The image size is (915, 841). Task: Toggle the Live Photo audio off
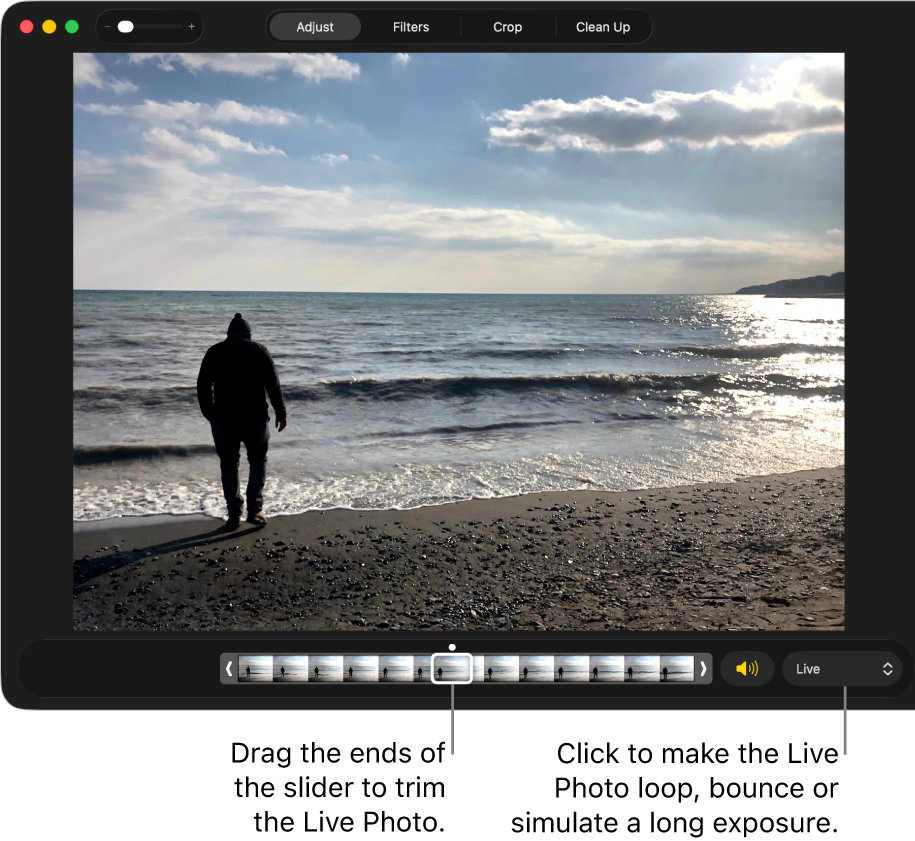click(x=747, y=668)
